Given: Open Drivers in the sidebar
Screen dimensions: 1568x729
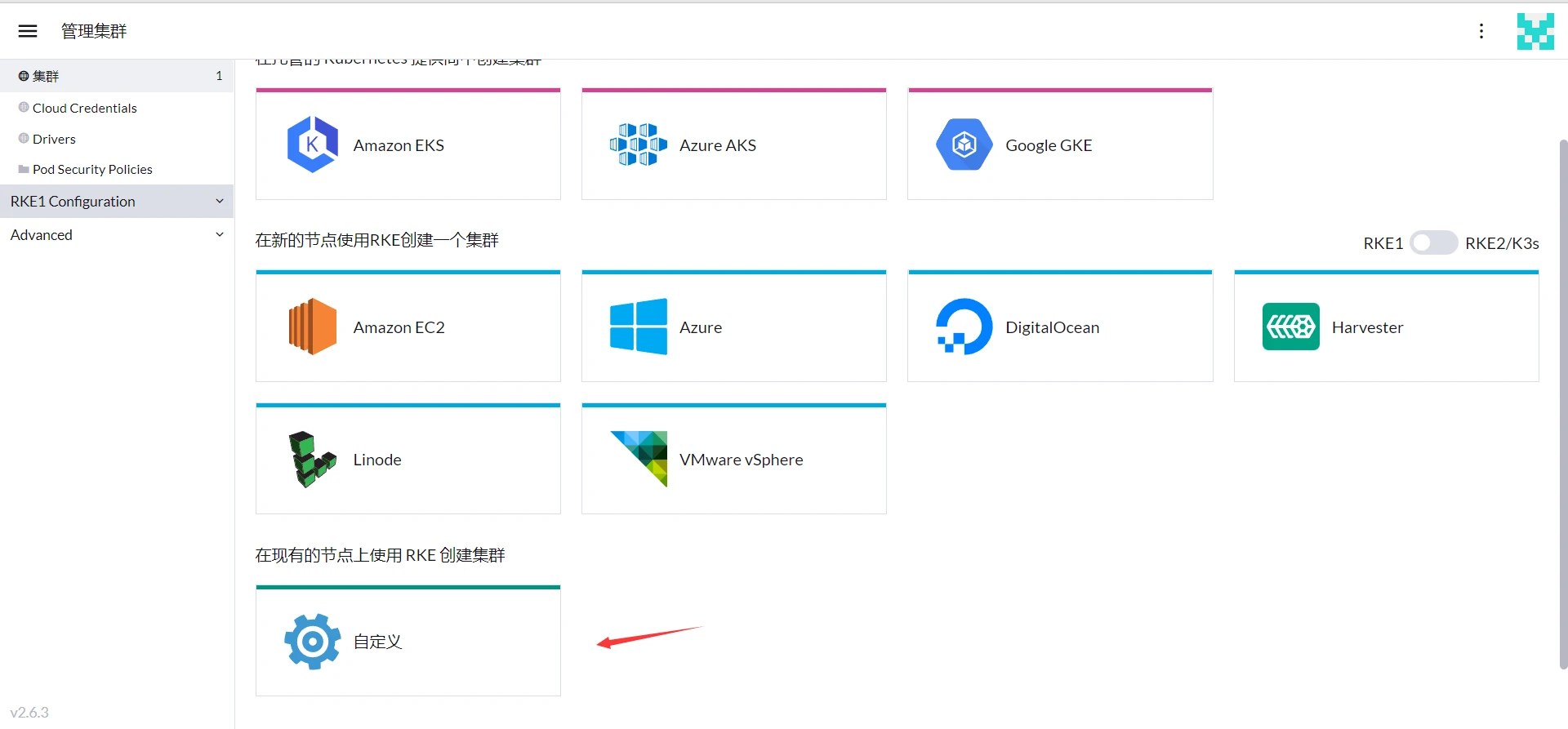Looking at the screenshot, I should pyautogui.click(x=117, y=139).
